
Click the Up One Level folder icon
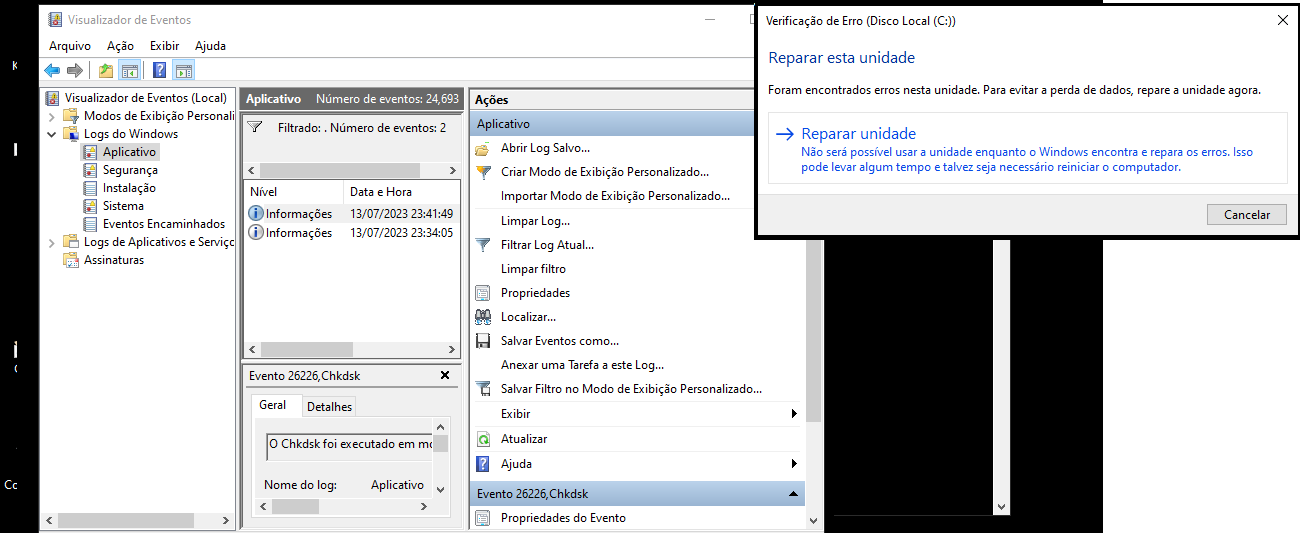(105, 70)
